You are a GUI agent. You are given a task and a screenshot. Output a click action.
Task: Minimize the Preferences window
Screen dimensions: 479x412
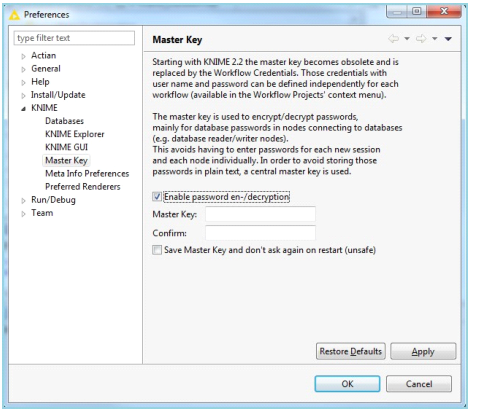397,12
